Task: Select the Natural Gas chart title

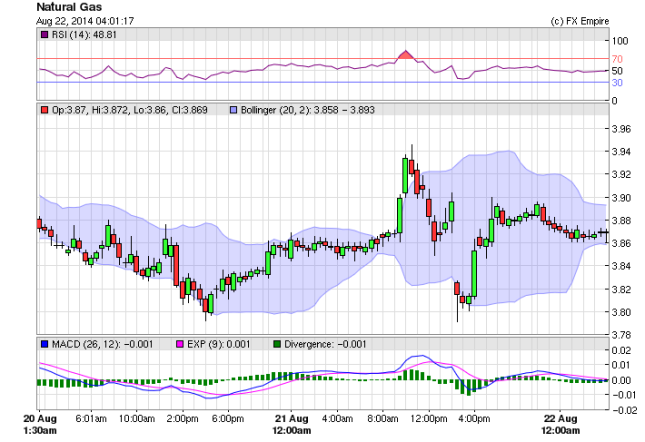Action: pos(69,7)
